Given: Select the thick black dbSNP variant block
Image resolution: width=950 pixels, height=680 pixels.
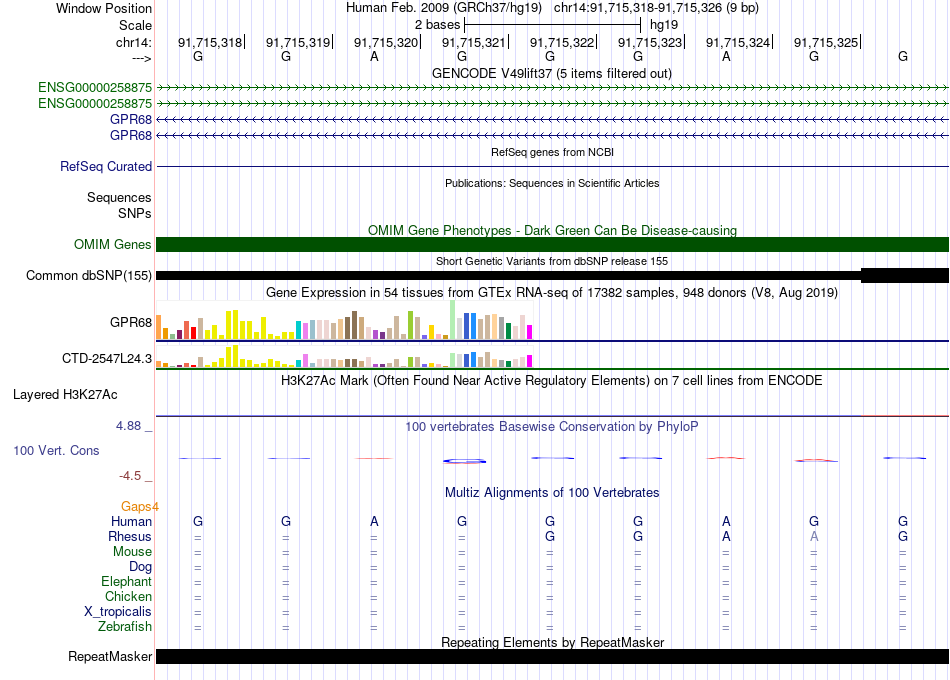Looking at the screenshot, I should pyautogui.click(x=905, y=275).
